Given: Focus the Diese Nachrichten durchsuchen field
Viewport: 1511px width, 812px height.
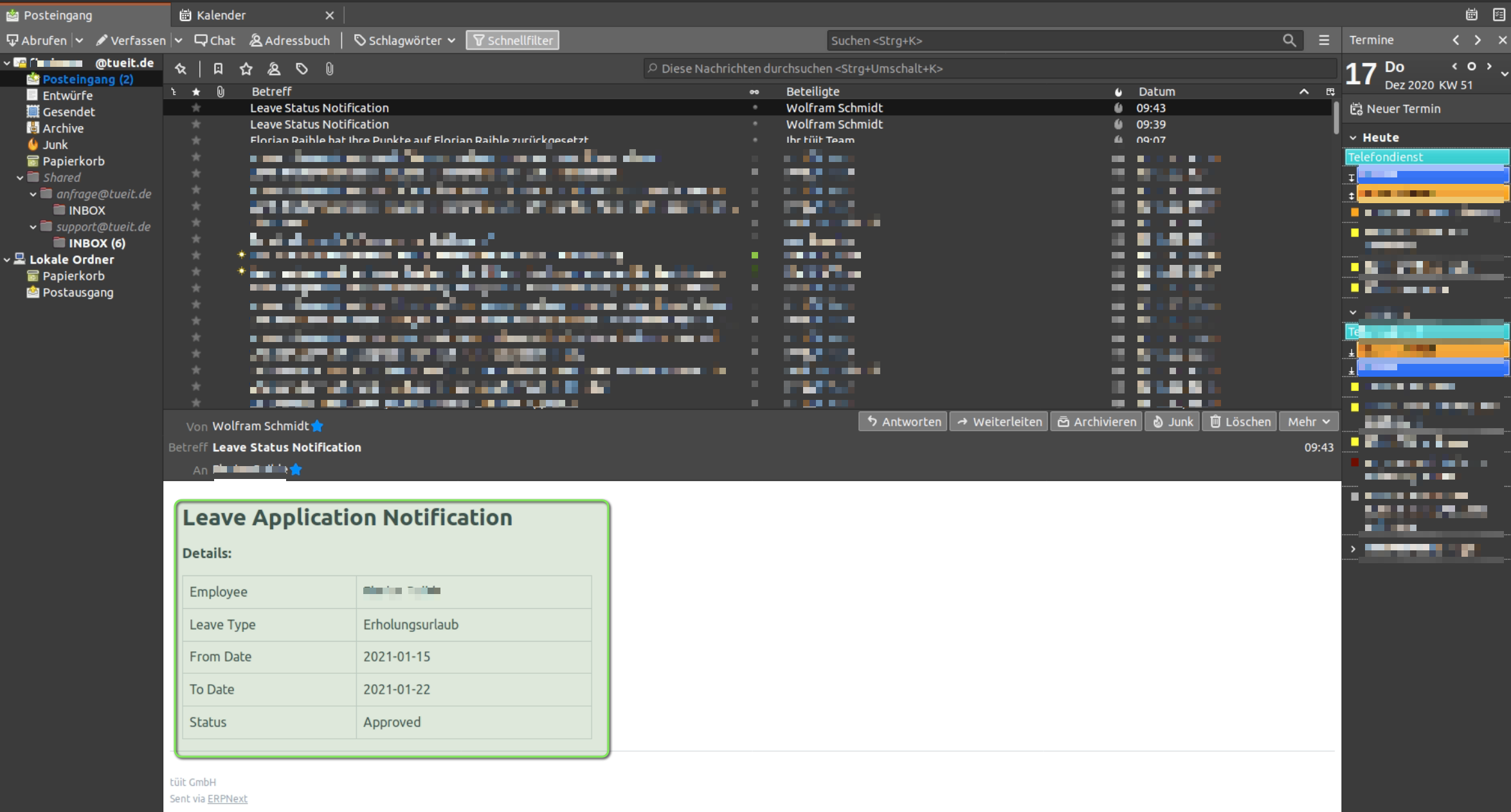Looking at the screenshot, I should pos(989,69).
